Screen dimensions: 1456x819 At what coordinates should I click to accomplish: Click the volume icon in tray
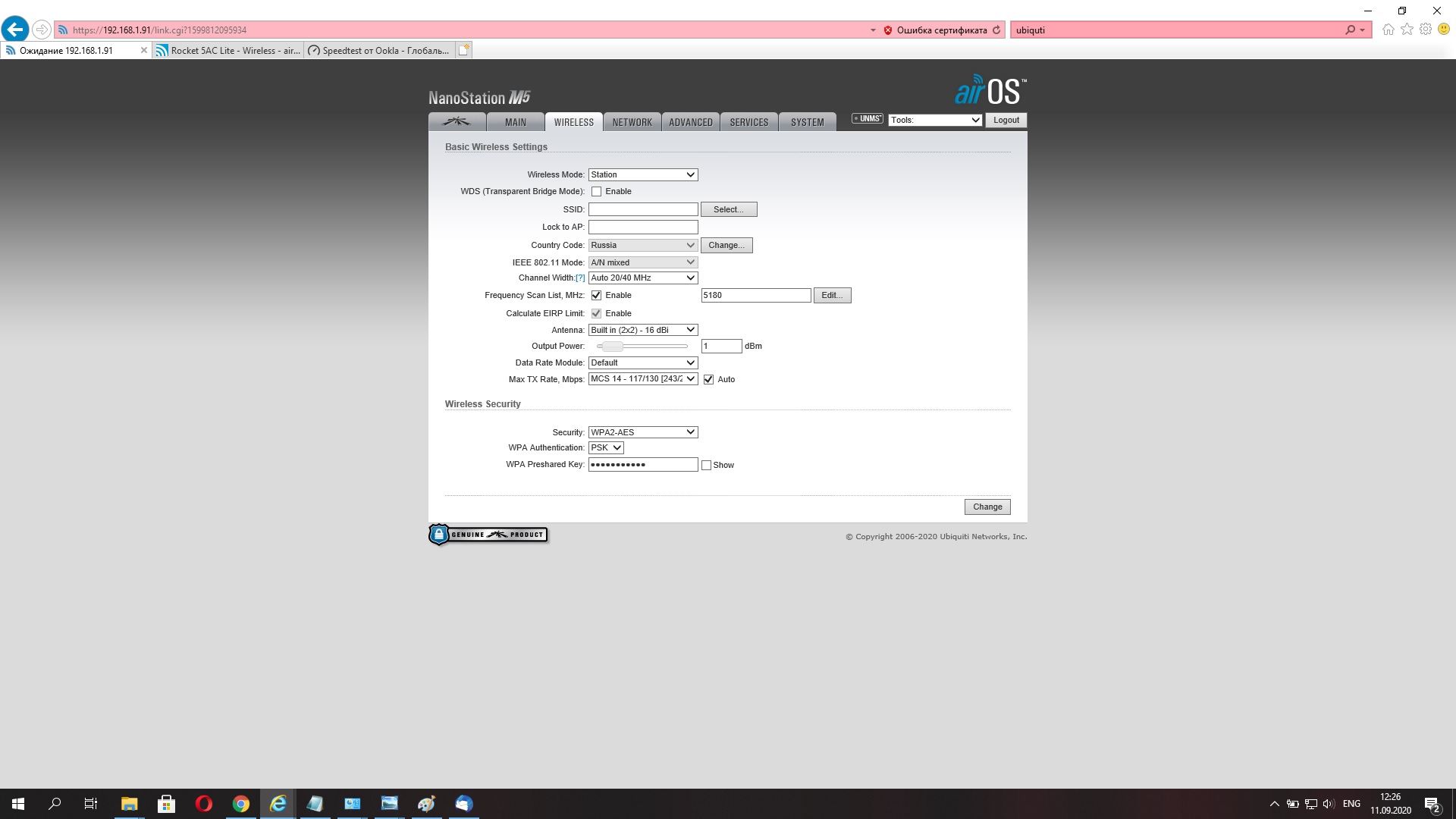1329,804
